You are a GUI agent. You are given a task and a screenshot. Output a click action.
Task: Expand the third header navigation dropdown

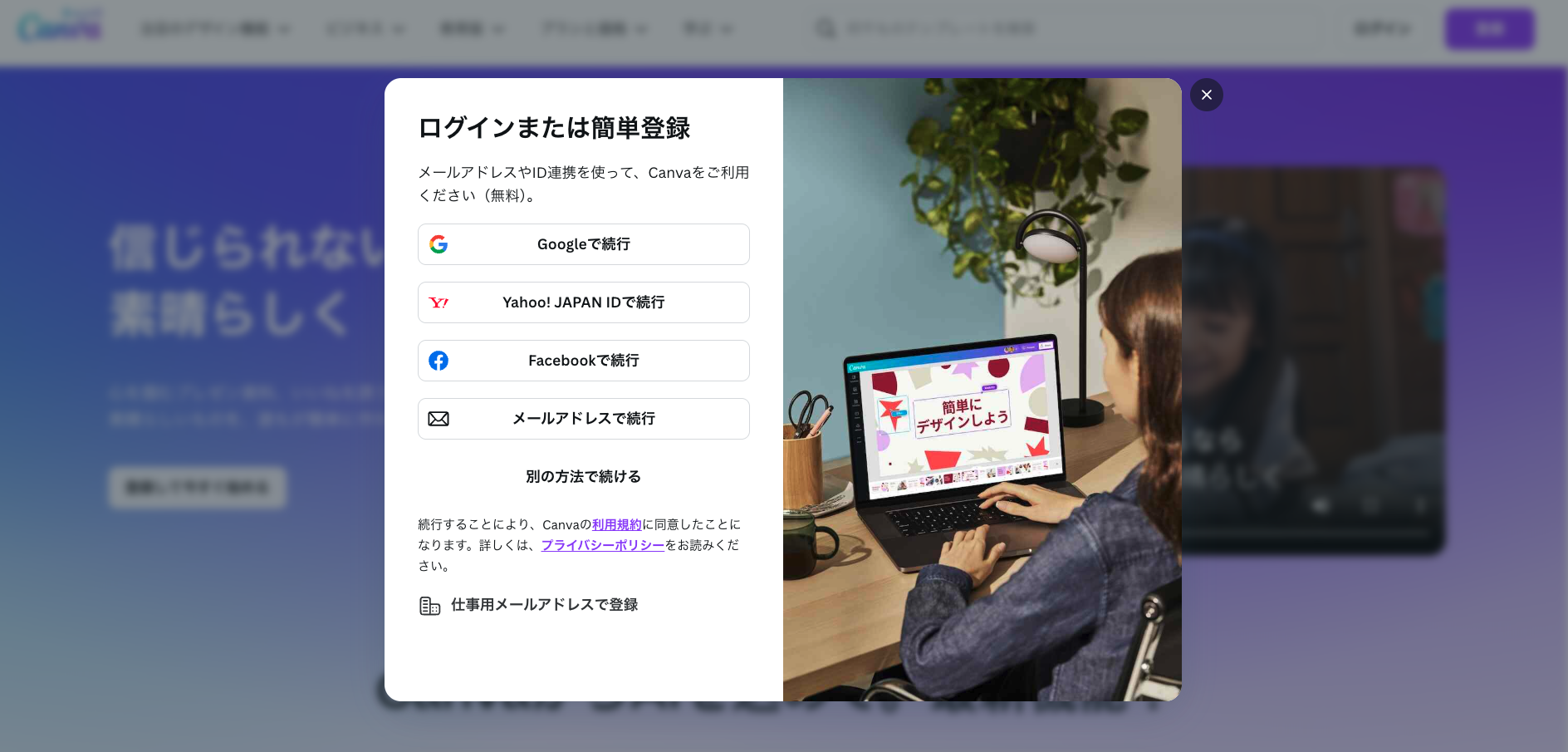coord(472,29)
